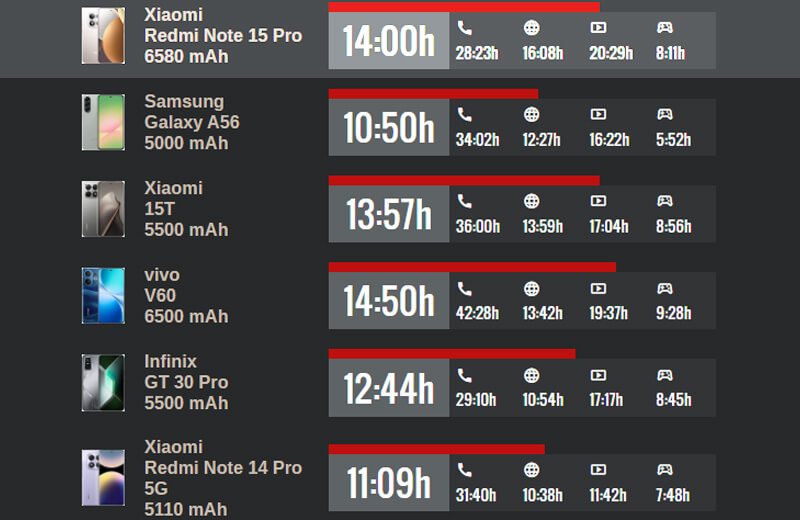The width and height of the screenshot is (800, 520).
Task: Open the Samsung Galaxy A56 phone thumbnail
Action: click(x=103, y=122)
